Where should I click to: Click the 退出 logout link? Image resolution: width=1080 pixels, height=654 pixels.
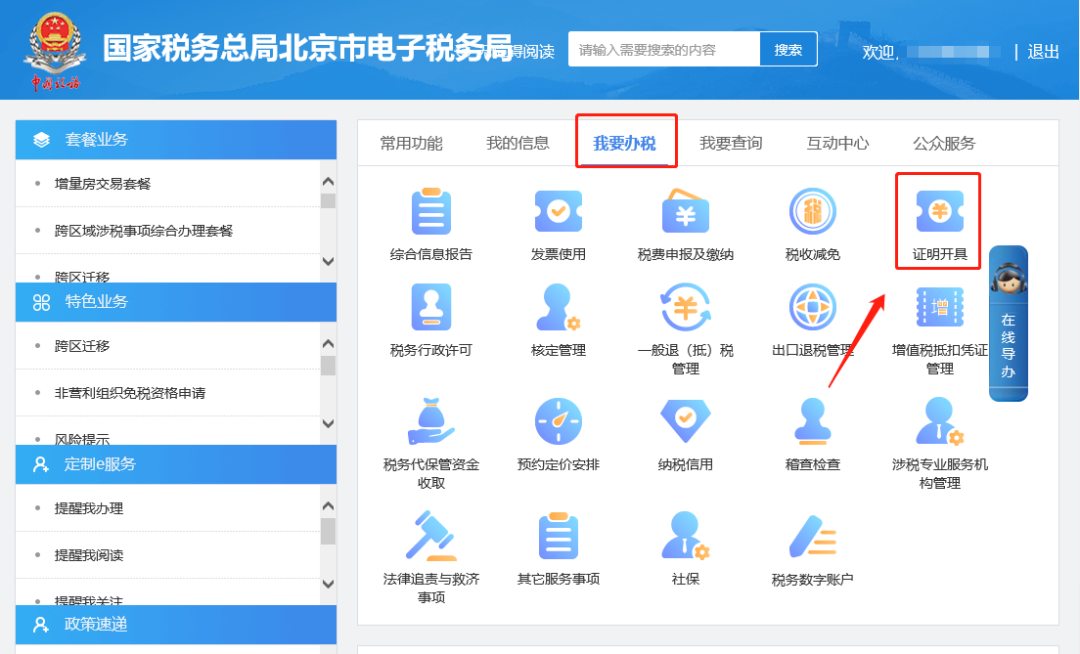click(x=1043, y=52)
